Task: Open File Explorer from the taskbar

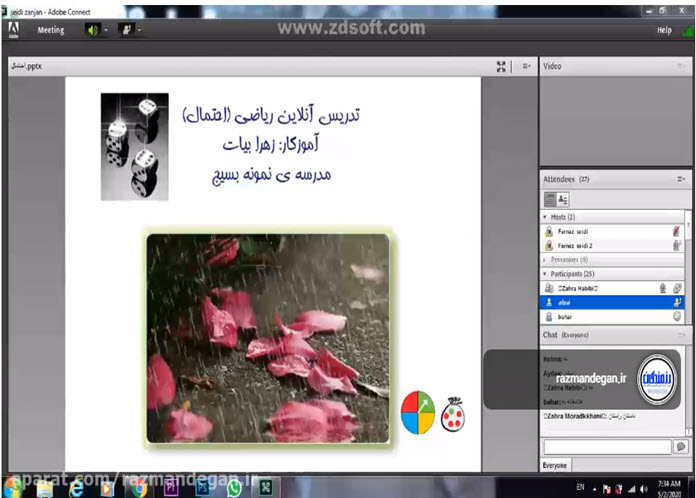Action: tap(45, 488)
